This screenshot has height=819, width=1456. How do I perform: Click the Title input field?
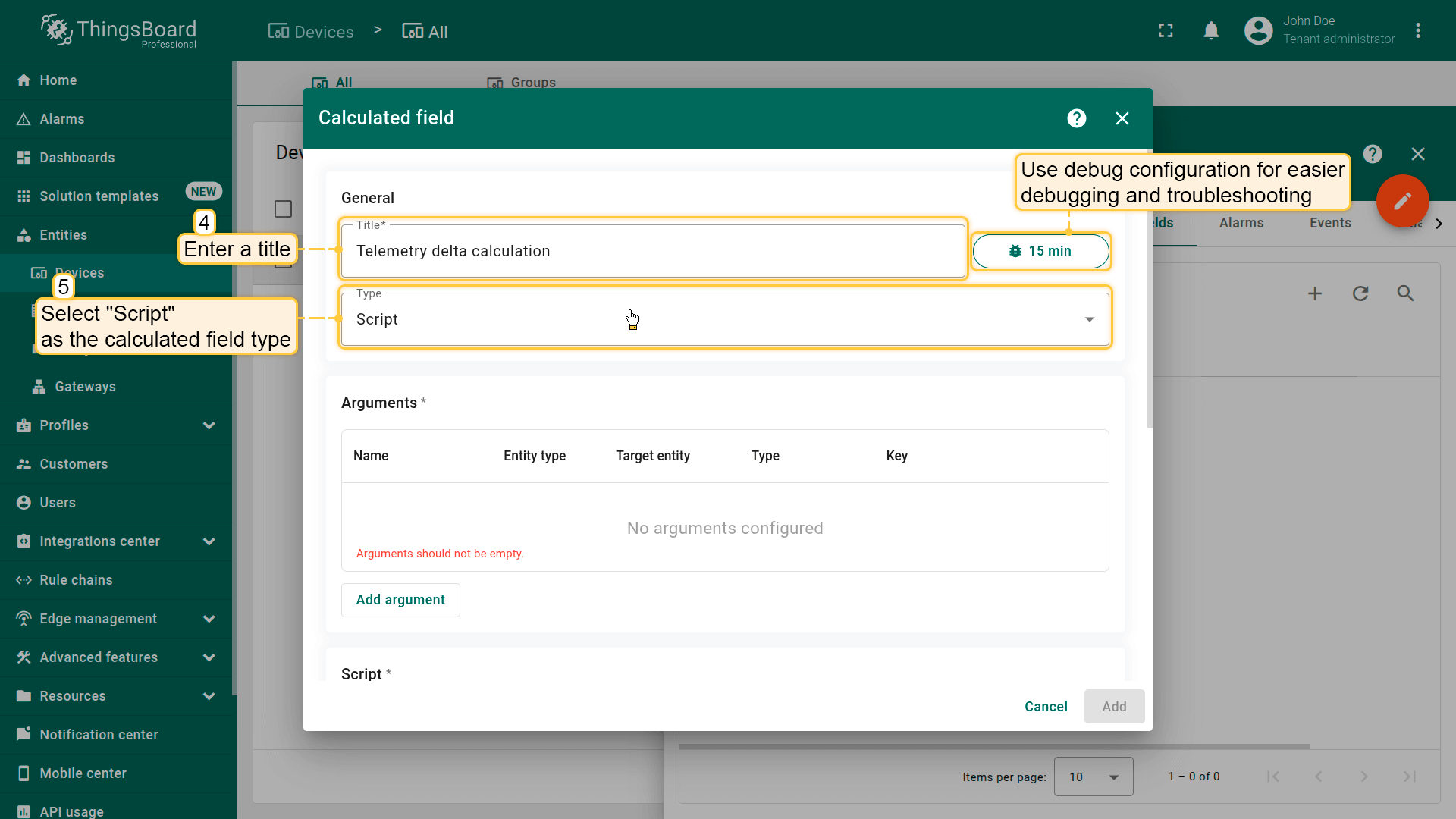[x=652, y=252]
